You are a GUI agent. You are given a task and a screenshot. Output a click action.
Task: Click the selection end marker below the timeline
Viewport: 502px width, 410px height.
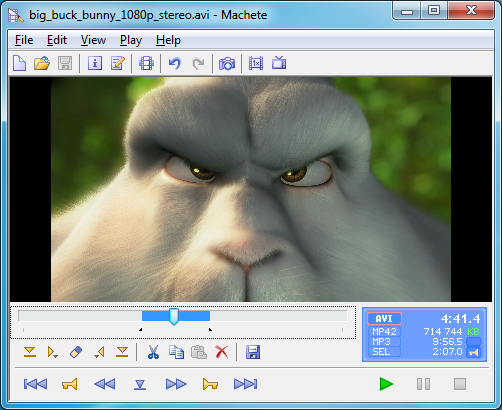click(x=210, y=329)
